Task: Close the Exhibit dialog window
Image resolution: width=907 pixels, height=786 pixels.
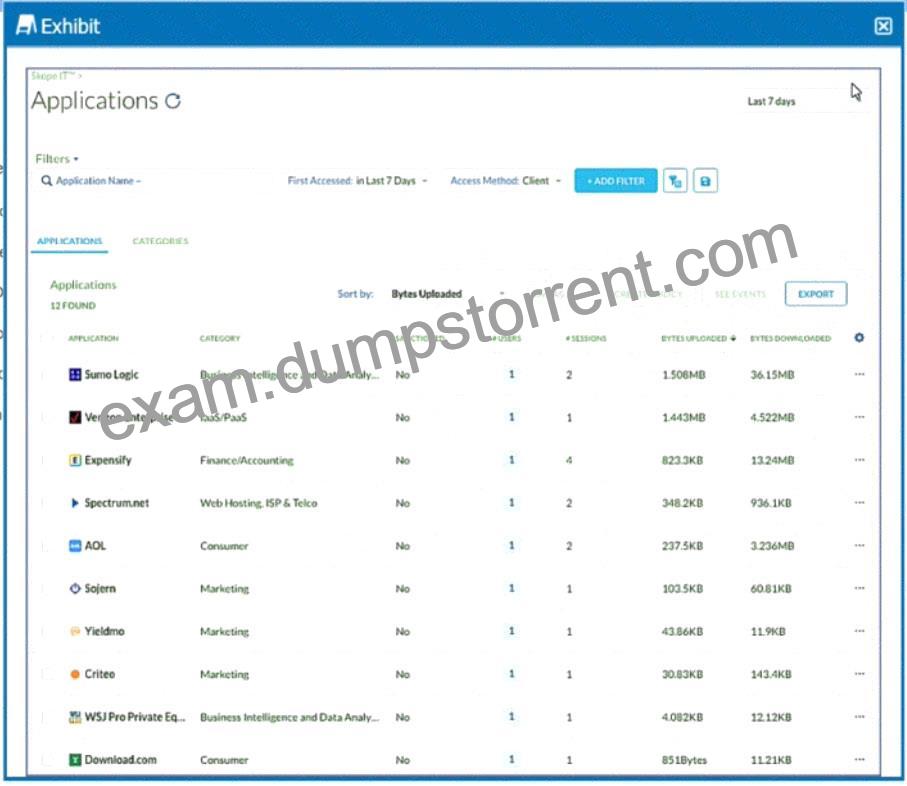Action: click(x=883, y=26)
